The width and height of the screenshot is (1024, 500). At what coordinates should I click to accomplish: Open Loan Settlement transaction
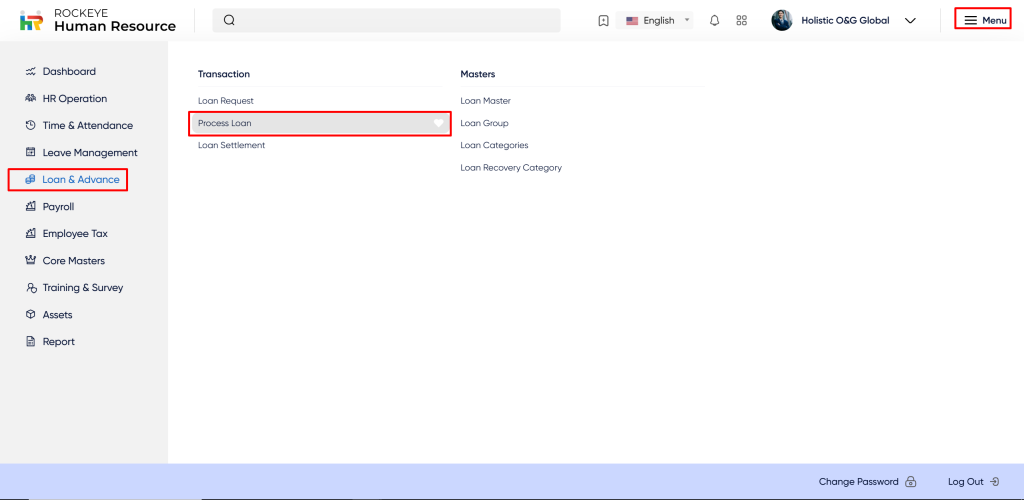pyautogui.click(x=231, y=145)
